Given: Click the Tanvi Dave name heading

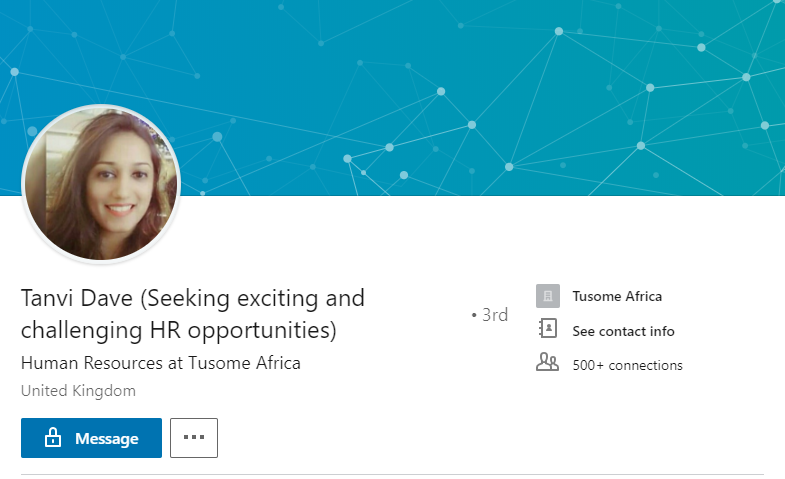Looking at the screenshot, I should pyautogui.click(x=78, y=298).
